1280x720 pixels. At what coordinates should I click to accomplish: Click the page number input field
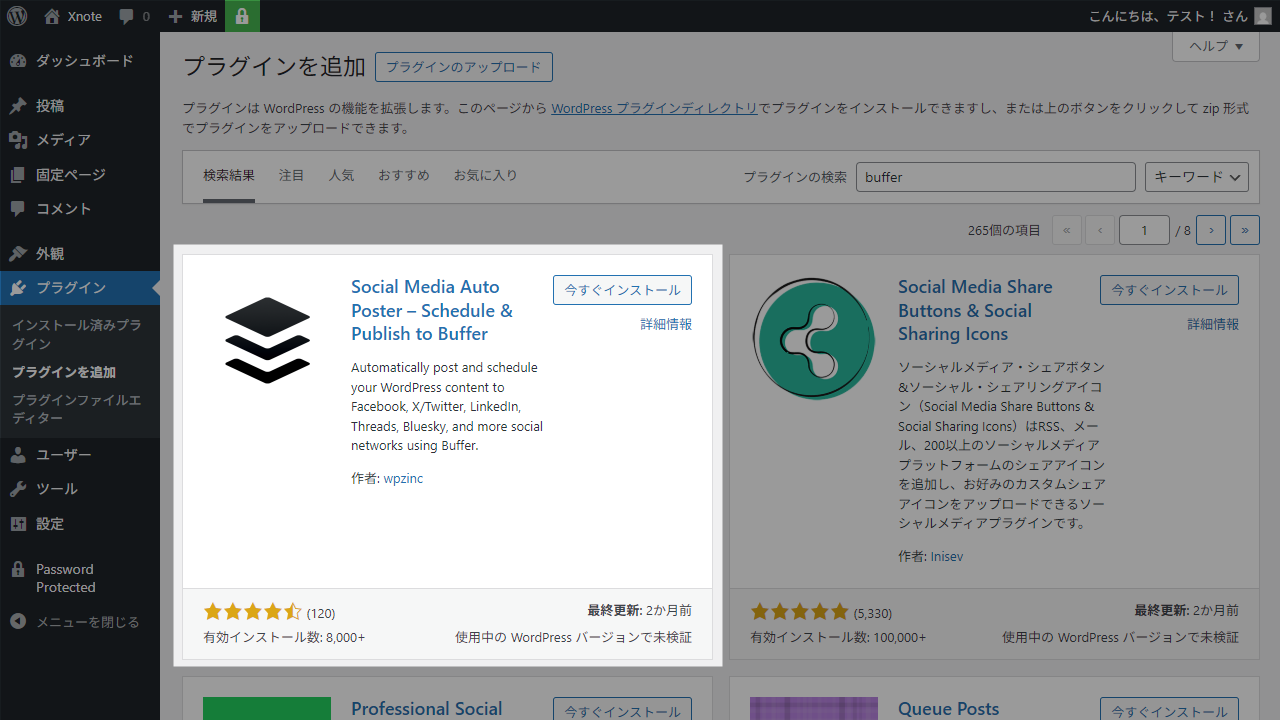click(x=1144, y=229)
